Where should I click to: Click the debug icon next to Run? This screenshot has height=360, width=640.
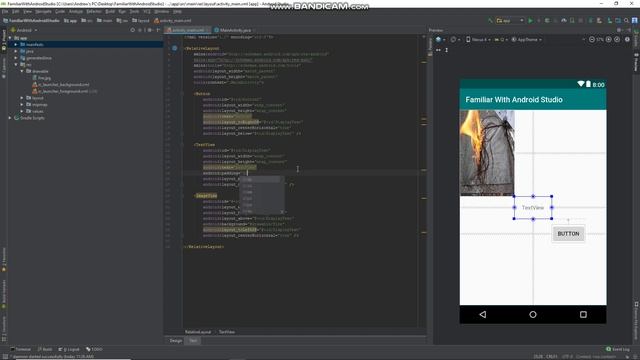pyautogui.click(x=547, y=20)
